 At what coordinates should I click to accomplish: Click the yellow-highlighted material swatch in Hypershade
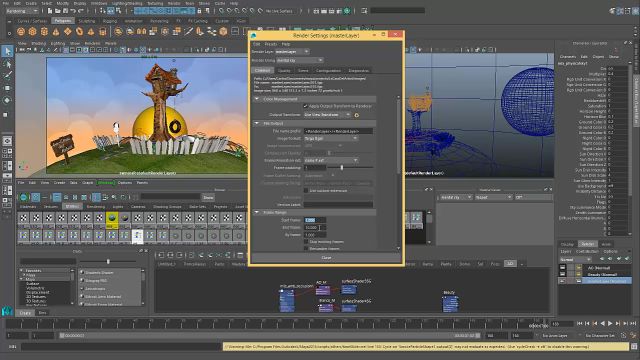[x=112, y=219]
